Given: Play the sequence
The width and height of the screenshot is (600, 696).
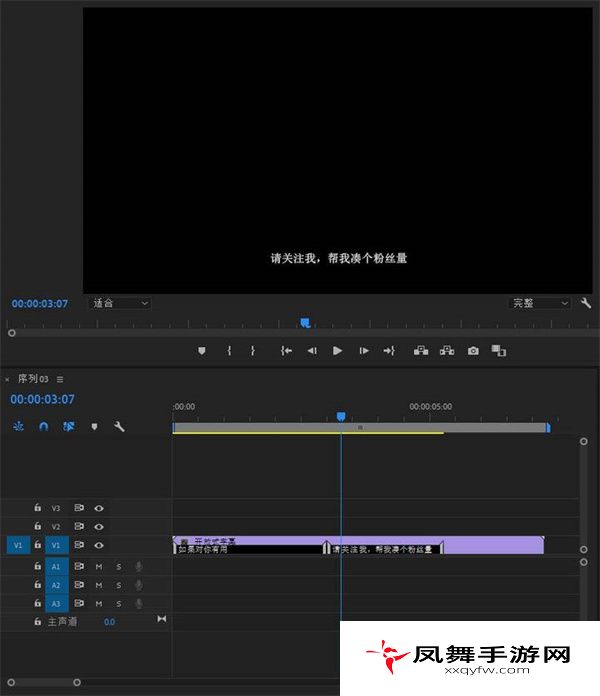Looking at the screenshot, I should click(x=337, y=351).
